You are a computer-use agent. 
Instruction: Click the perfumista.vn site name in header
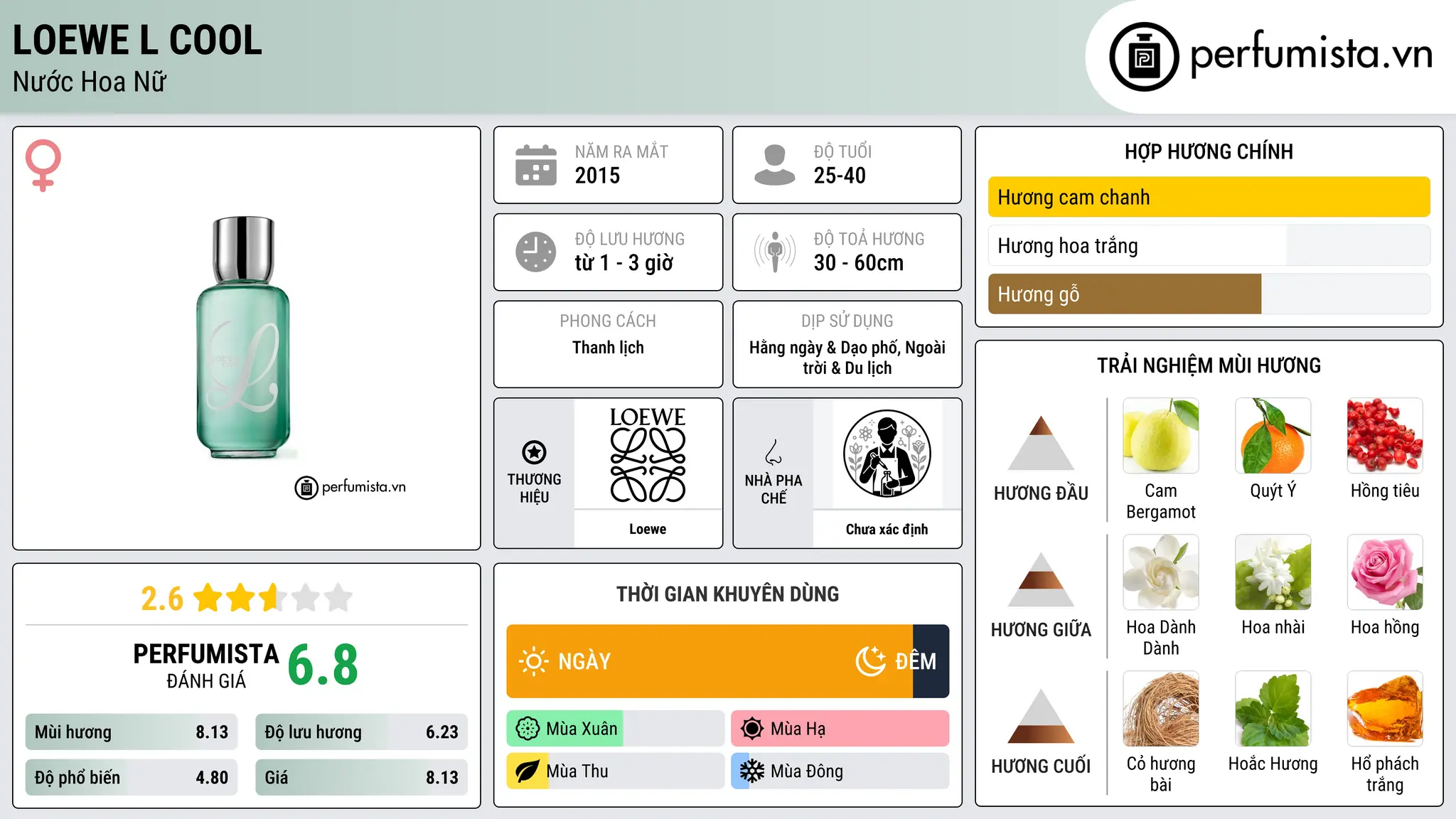[1312, 55]
